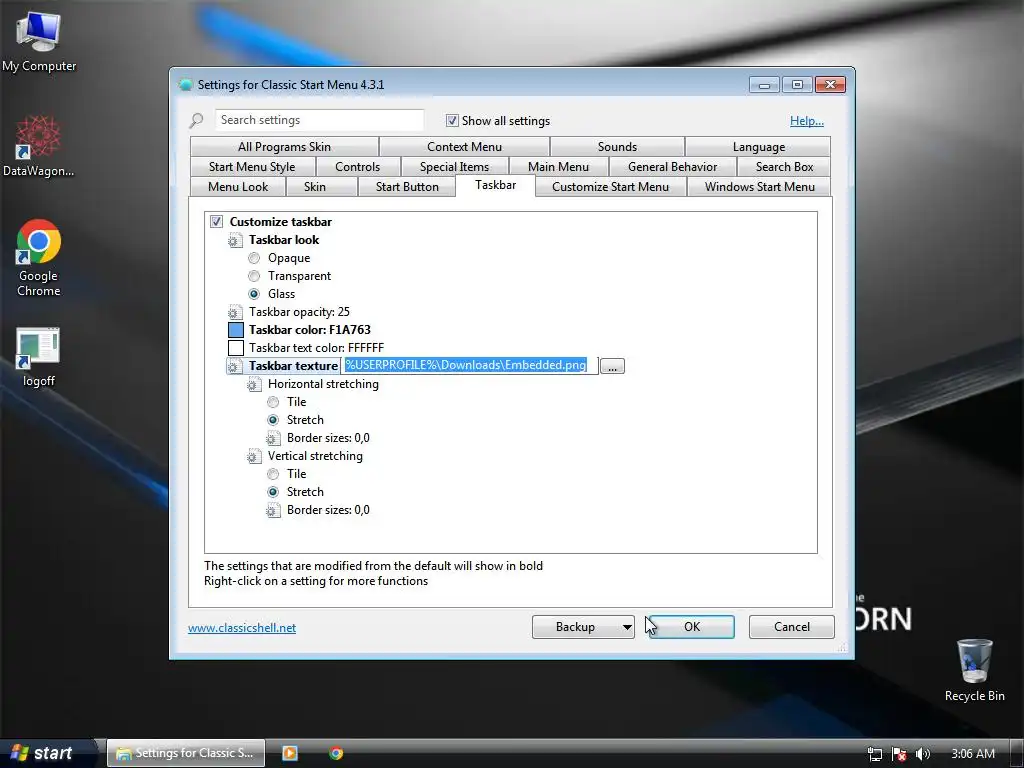Open the Controls tab
This screenshot has height=768, width=1024.
point(357,167)
